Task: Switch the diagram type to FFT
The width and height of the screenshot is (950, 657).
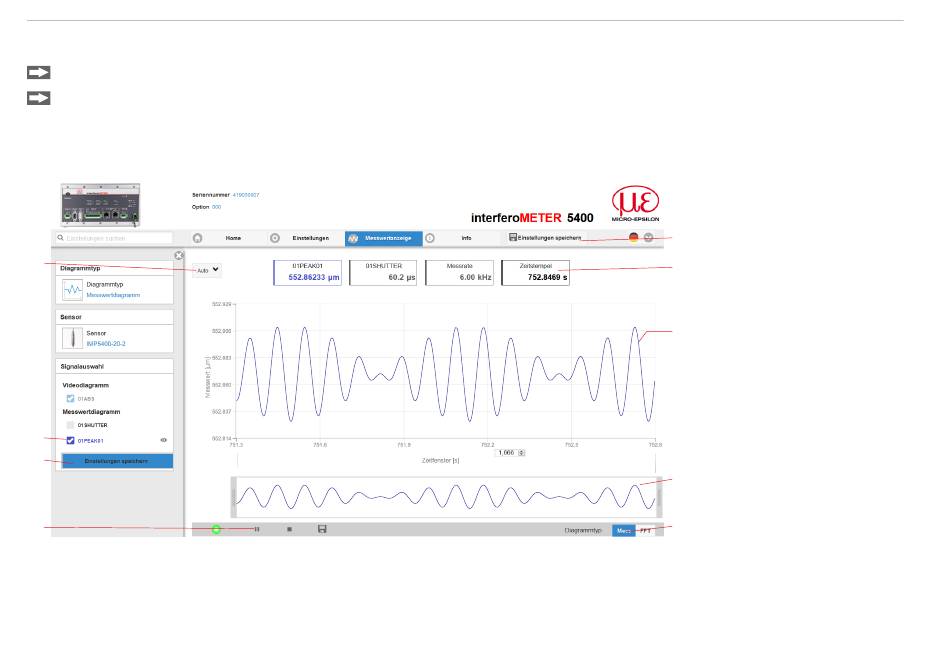Action: coord(646,530)
